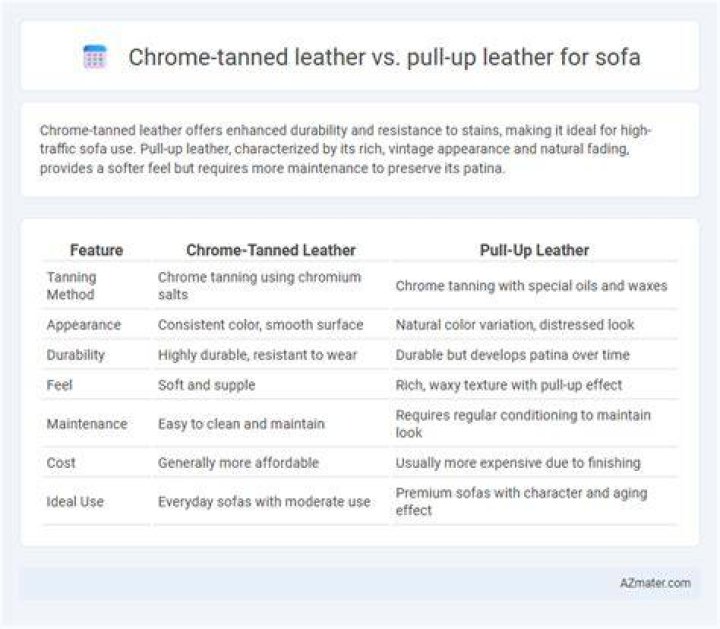Click the Pull-Up Leather column header

[x=534, y=250]
